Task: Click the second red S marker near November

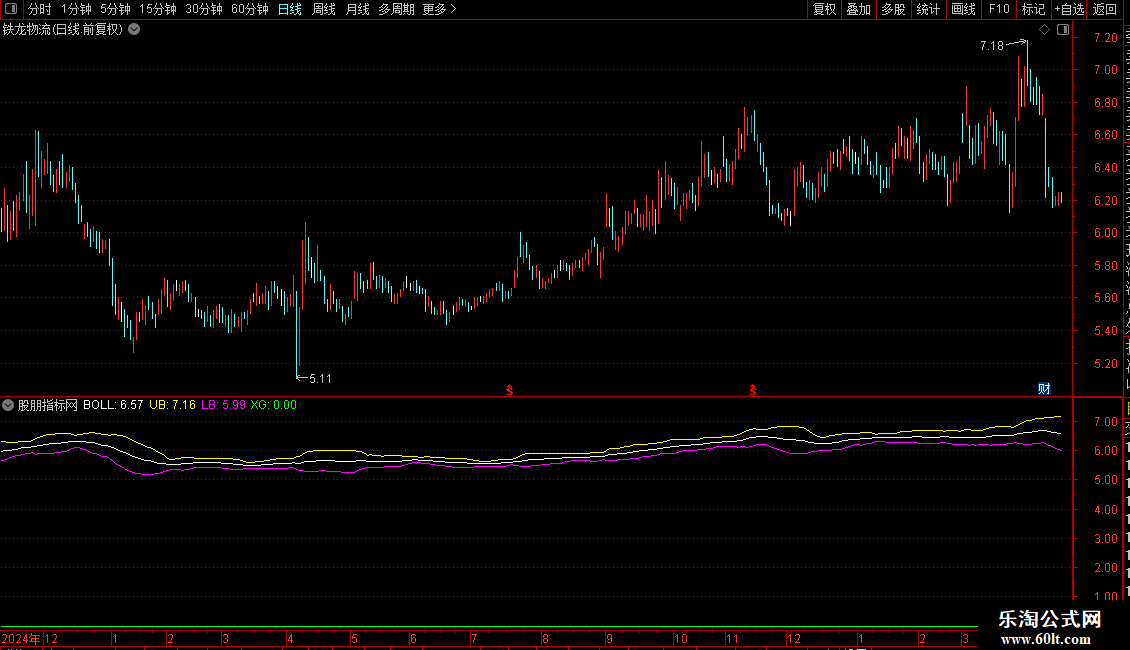Action: (752, 390)
